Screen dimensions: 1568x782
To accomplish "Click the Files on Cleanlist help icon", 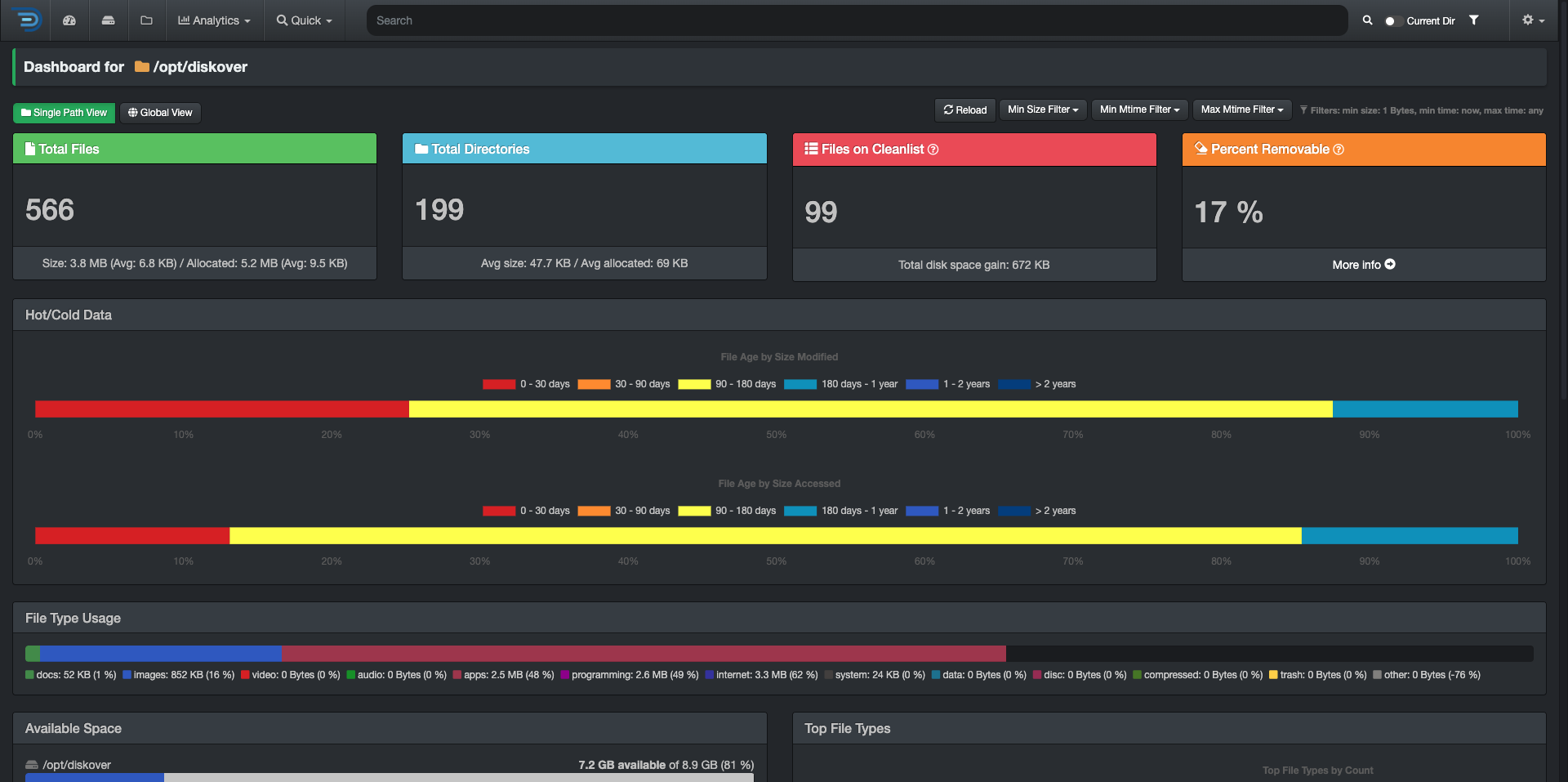I will tap(933, 150).
